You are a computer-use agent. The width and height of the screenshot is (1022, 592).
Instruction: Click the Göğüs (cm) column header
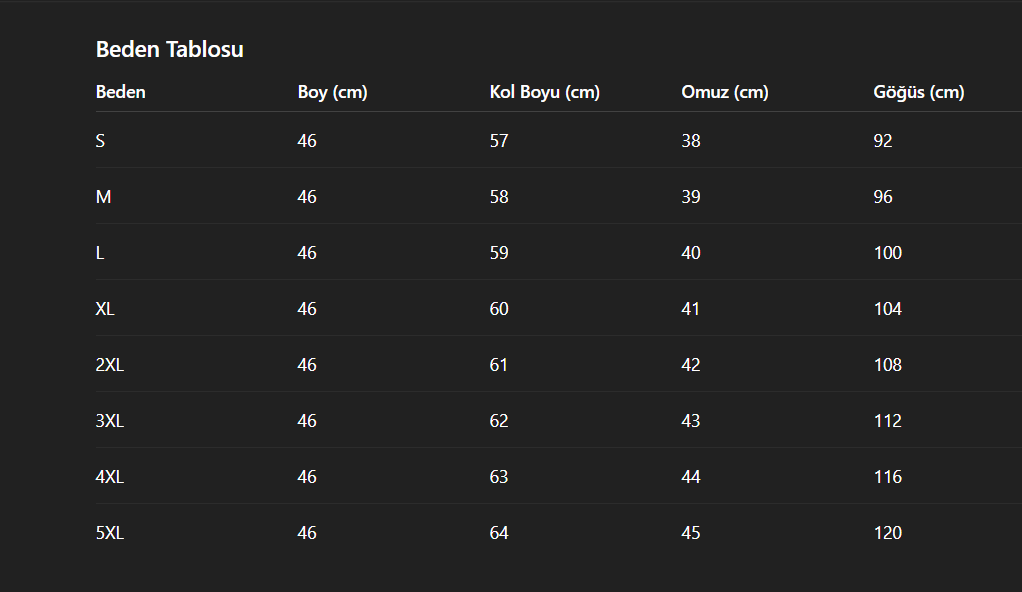pyautogui.click(x=918, y=92)
